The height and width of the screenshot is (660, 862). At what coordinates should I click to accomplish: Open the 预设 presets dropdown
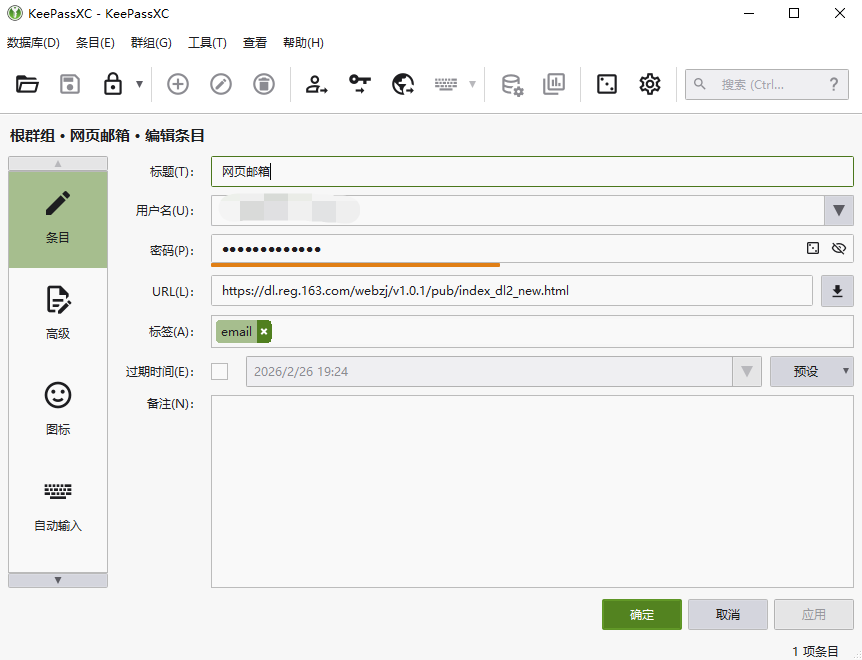pyautogui.click(x=811, y=371)
